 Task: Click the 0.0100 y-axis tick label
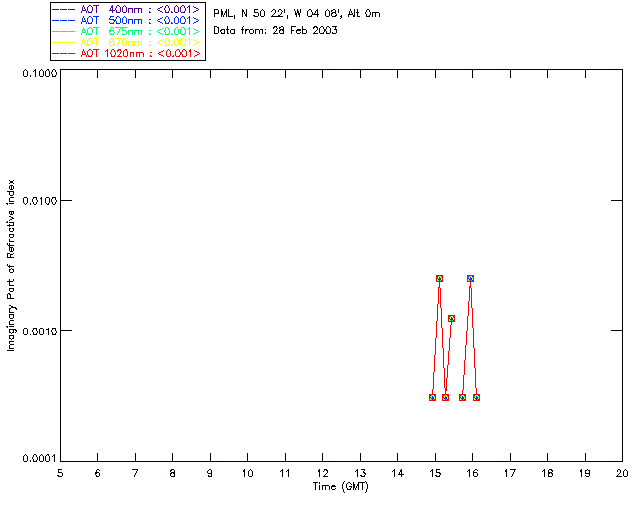coord(40,201)
